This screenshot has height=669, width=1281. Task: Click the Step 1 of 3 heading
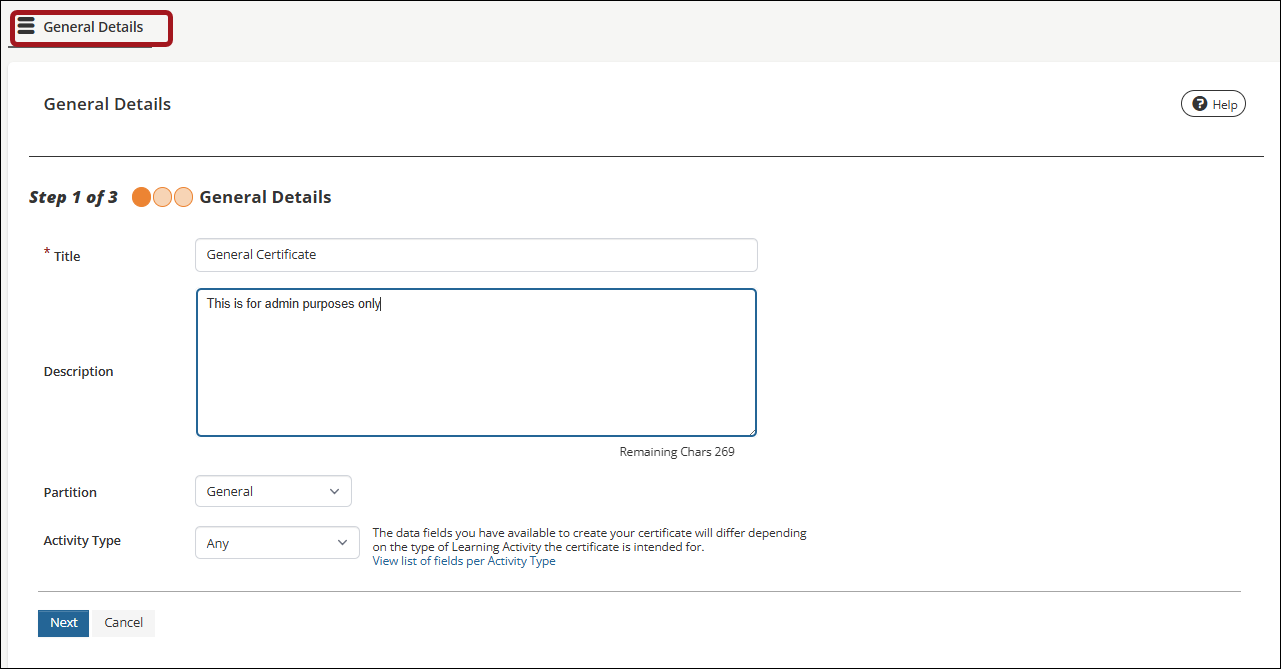click(x=73, y=197)
